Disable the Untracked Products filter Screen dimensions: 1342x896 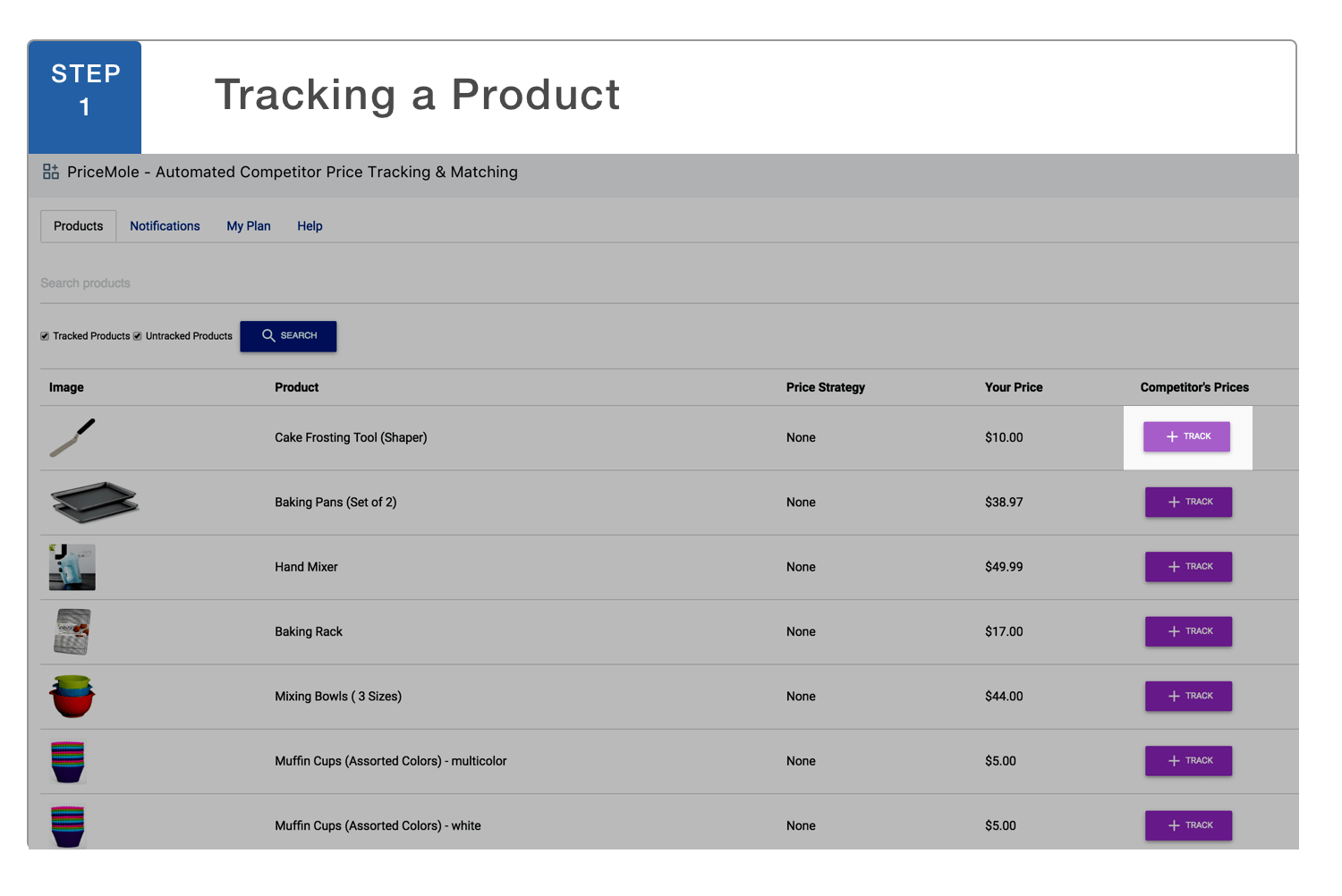point(138,335)
